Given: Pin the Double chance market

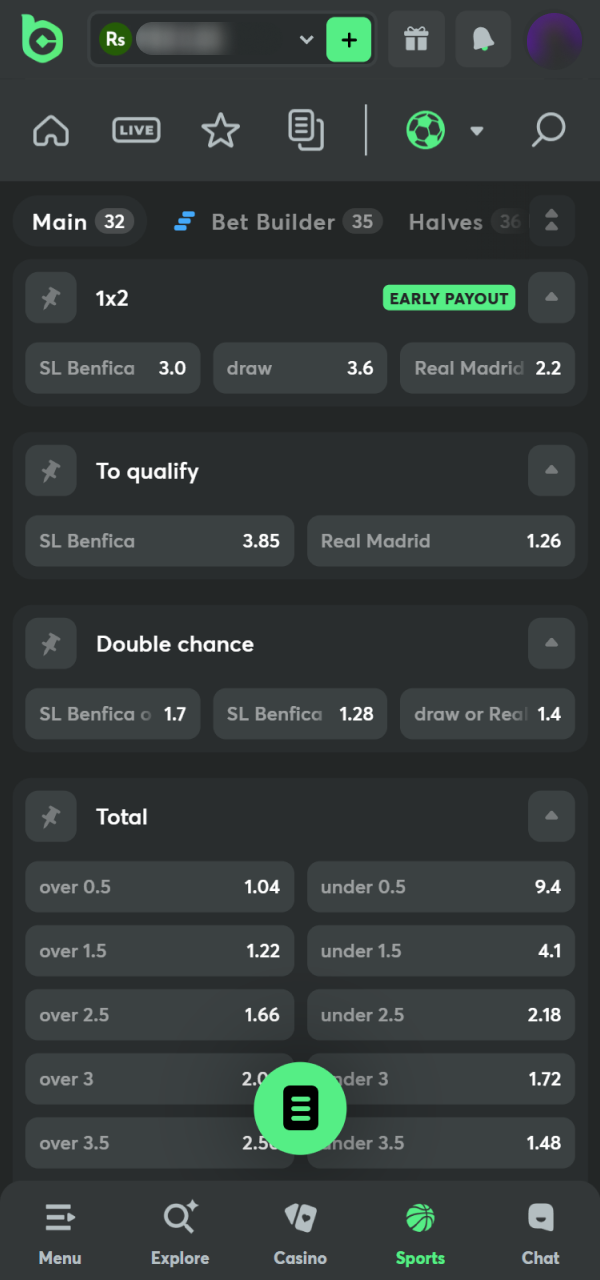Looking at the screenshot, I should point(51,643).
